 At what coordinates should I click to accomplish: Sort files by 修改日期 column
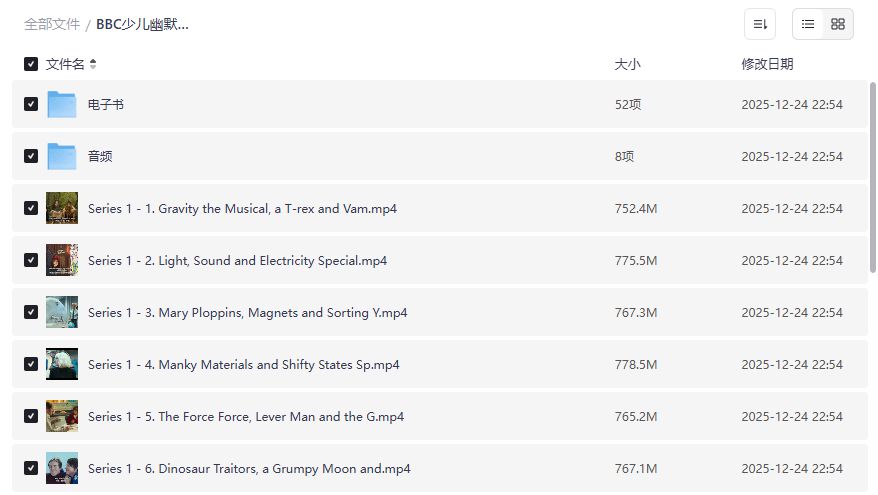[767, 64]
